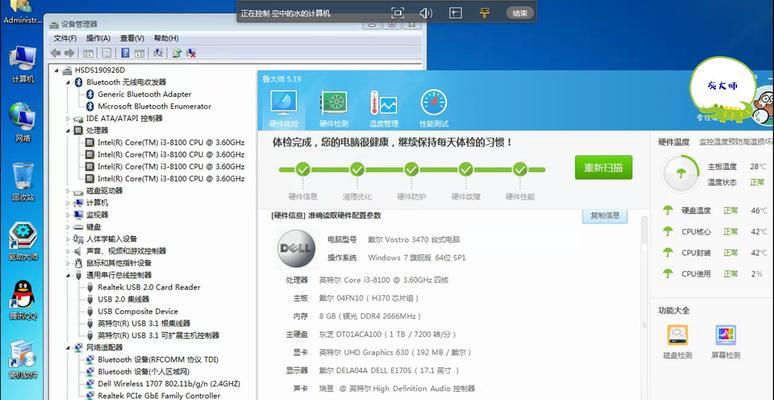Expand the IDE ATA/ATAPI 控制器 node
The width and height of the screenshot is (774, 400).
[x=68, y=119]
